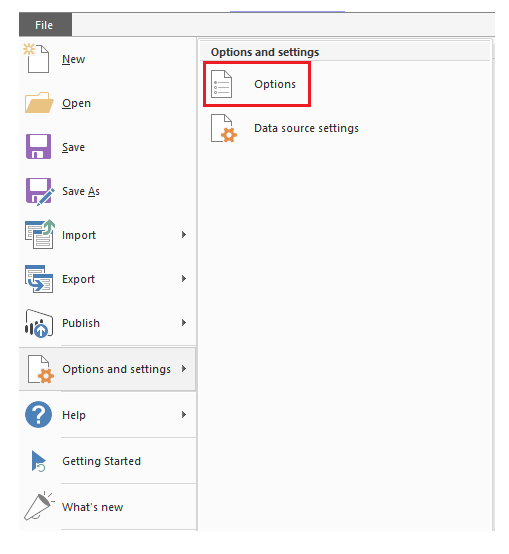
Task: Choose Open from the File menu
Action: [107, 103]
